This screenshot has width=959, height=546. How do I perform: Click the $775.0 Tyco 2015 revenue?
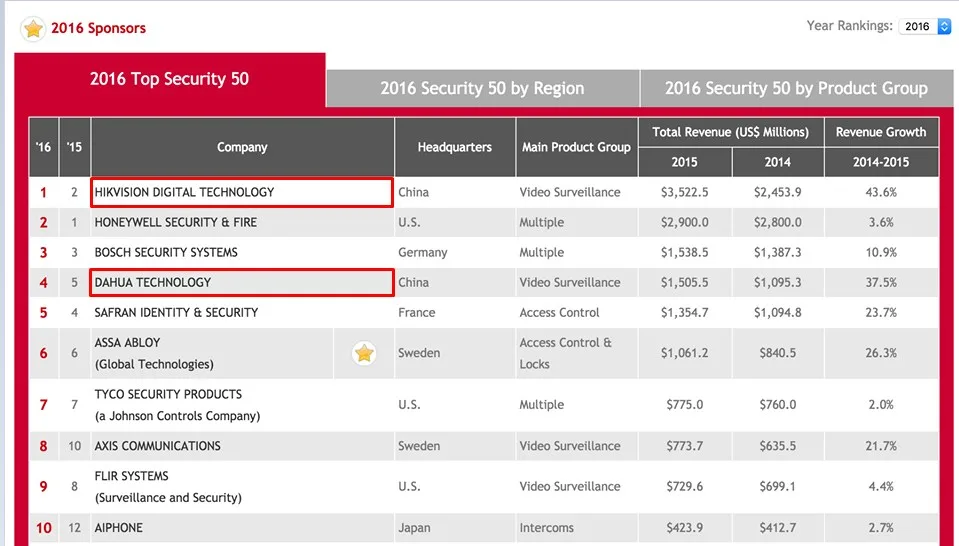pyautogui.click(x=684, y=405)
